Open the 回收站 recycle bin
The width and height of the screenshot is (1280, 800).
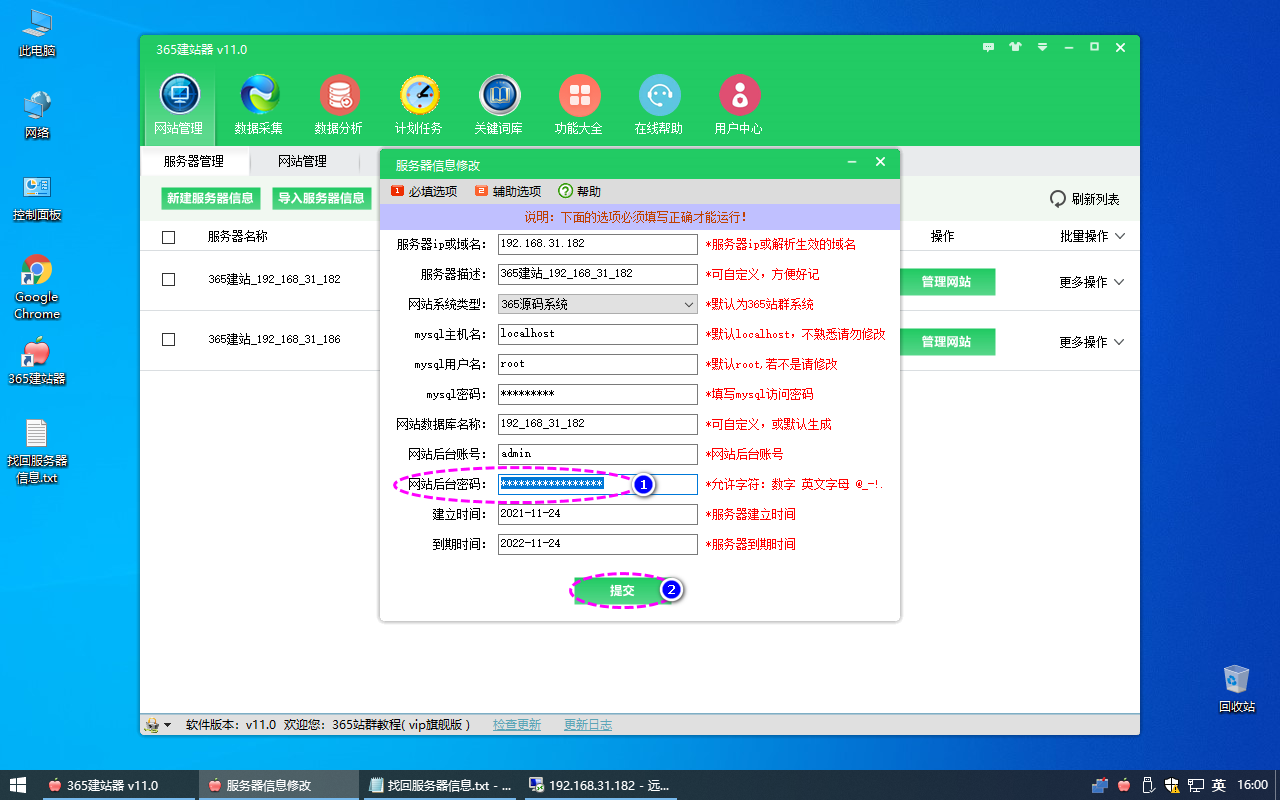(x=1237, y=688)
